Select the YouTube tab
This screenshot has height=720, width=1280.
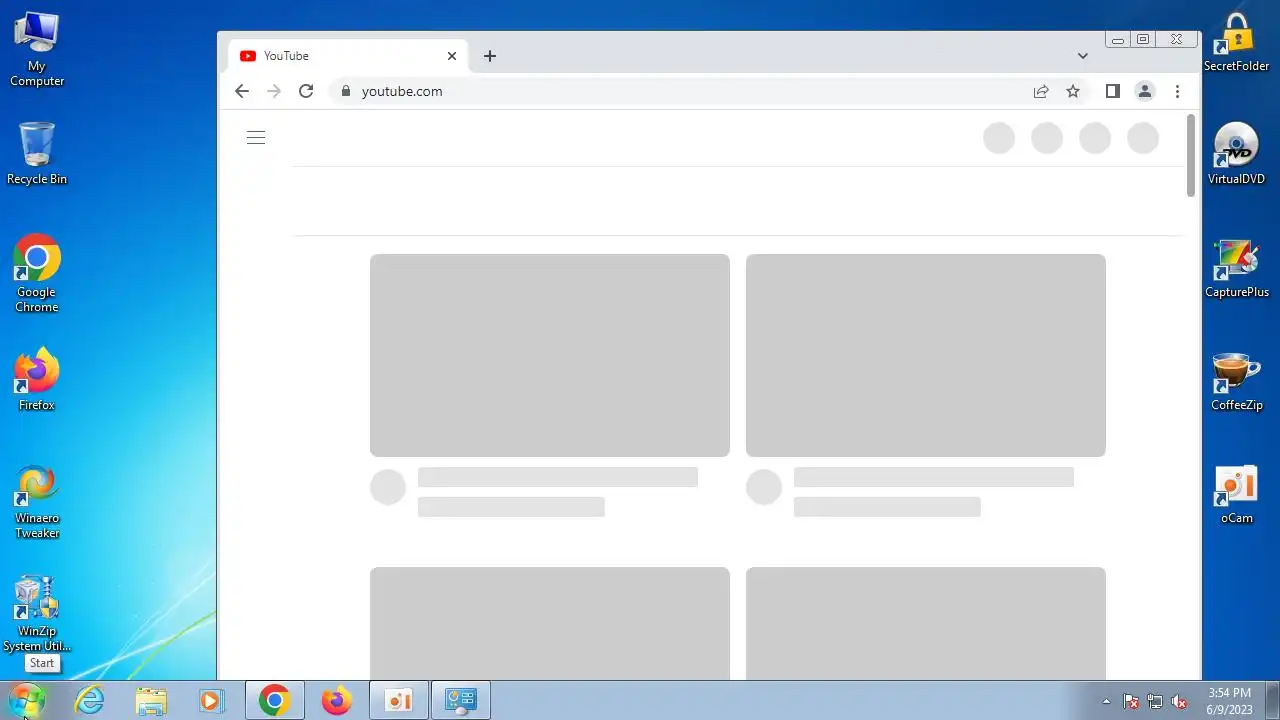[347, 56]
